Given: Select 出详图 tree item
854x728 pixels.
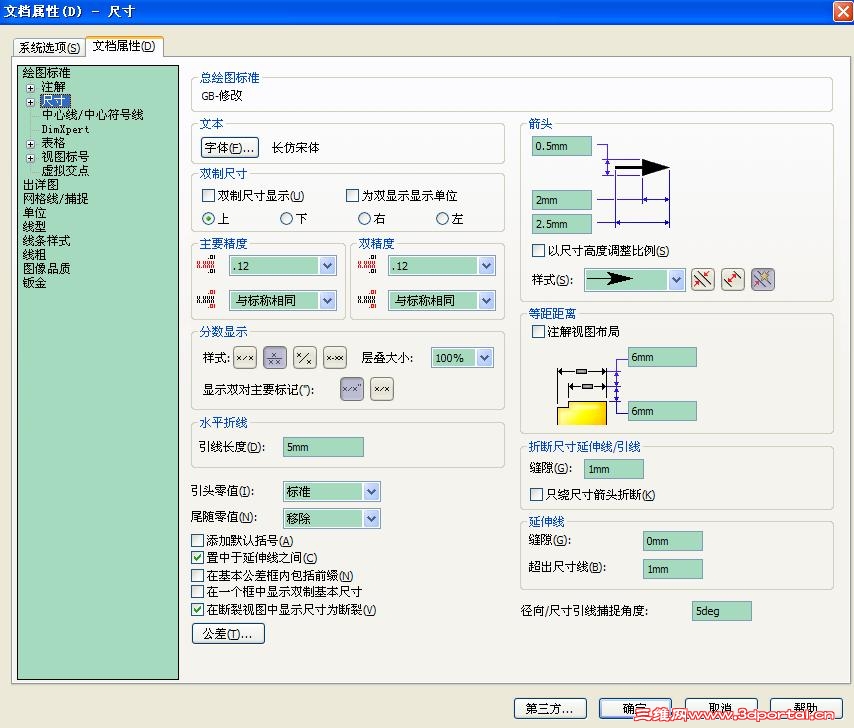Looking at the screenshot, I should 40,185.
